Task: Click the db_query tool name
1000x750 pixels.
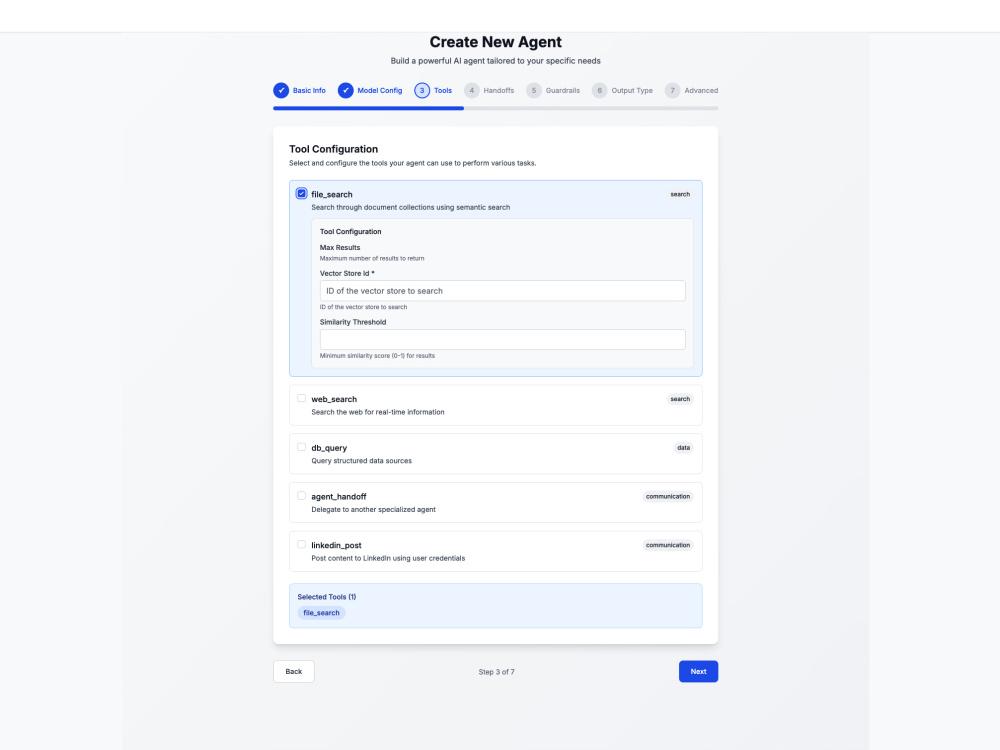Action: (x=329, y=448)
